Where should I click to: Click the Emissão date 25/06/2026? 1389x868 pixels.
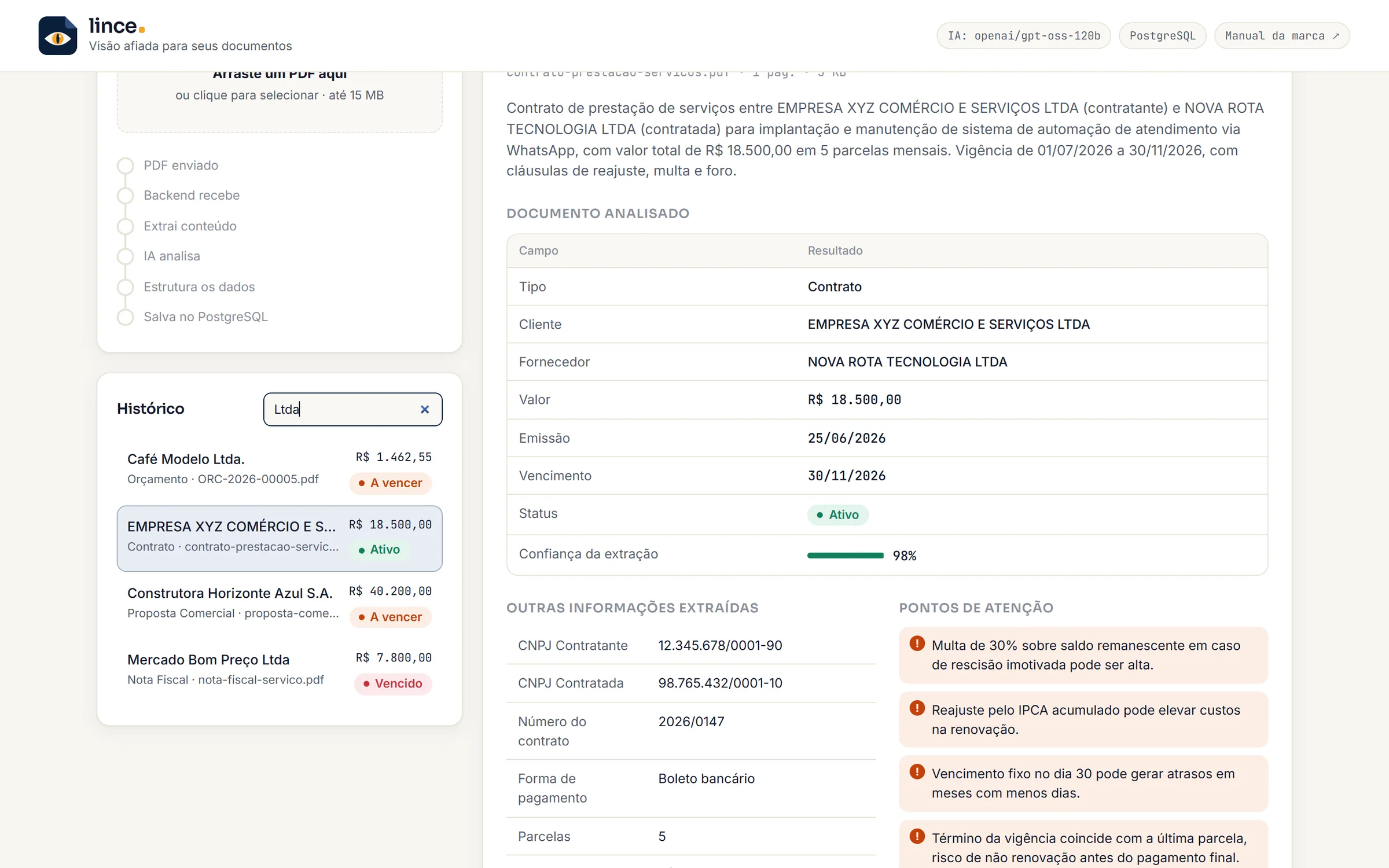click(x=847, y=438)
